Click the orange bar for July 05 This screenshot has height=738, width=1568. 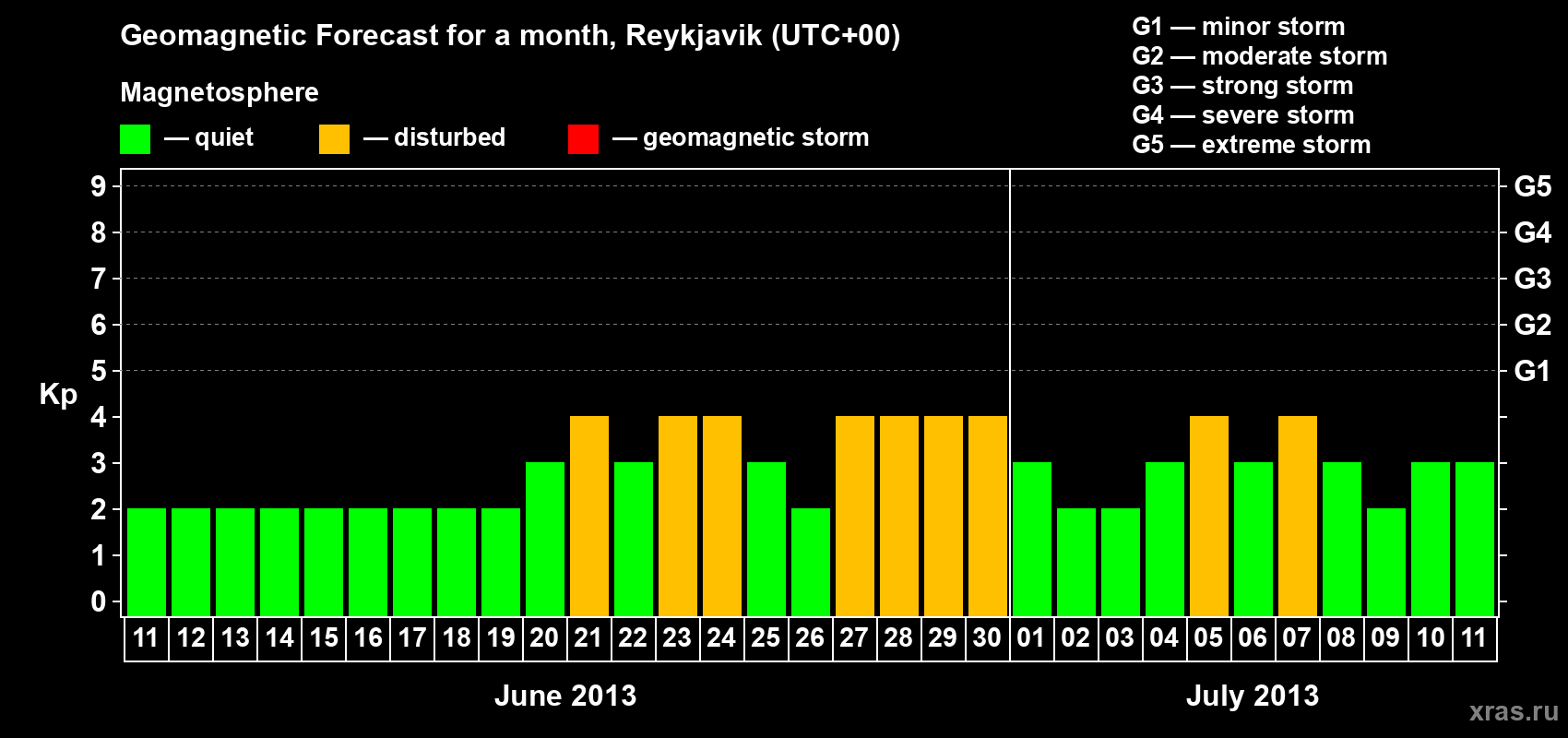click(1209, 516)
